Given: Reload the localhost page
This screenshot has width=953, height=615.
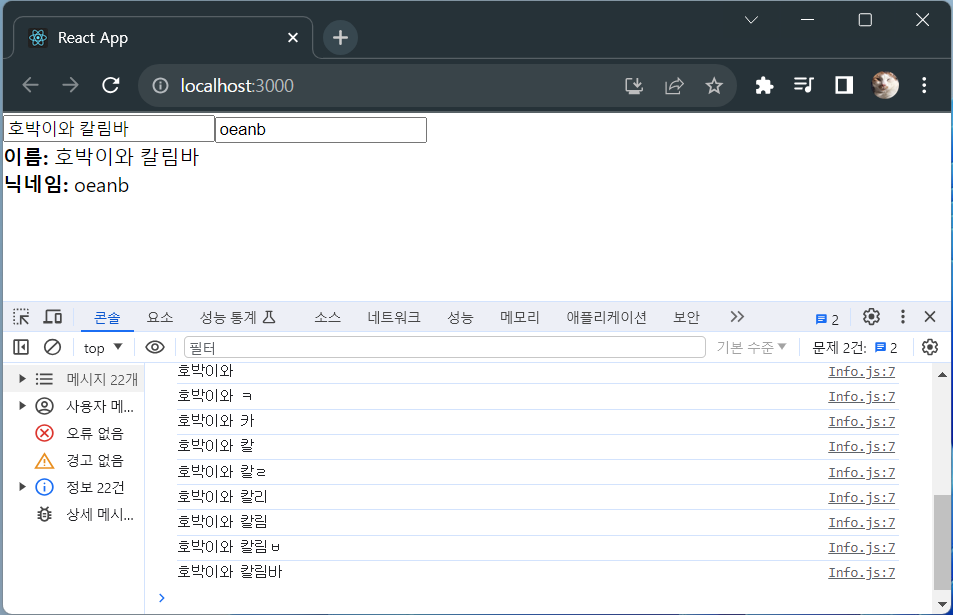Looking at the screenshot, I should [111, 85].
